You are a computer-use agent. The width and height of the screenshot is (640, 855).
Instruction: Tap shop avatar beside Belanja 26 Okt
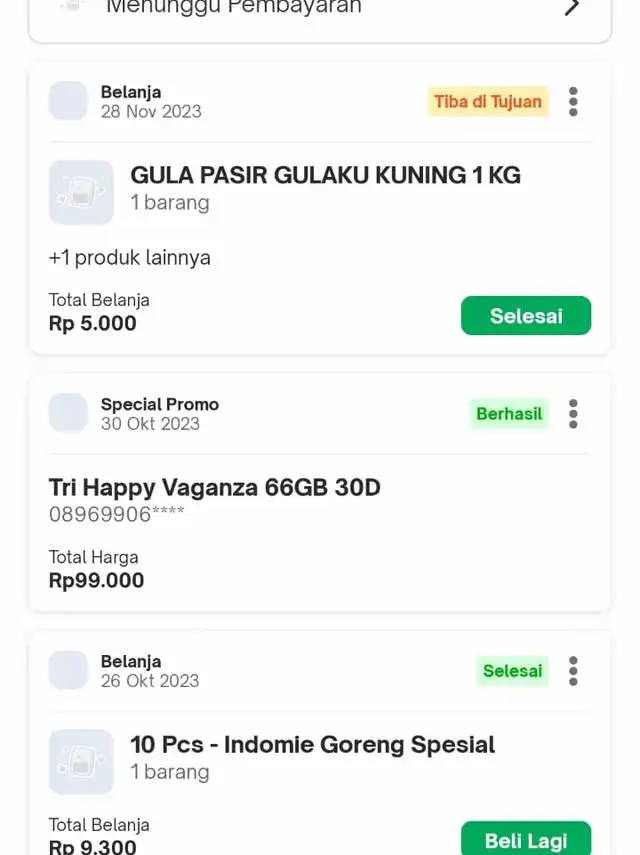click(68, 670)
